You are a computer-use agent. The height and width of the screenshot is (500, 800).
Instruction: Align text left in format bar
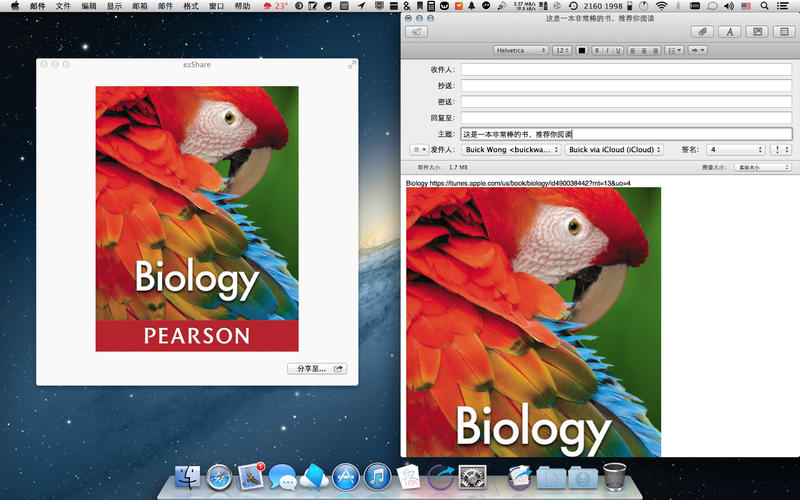click(633, 50)
